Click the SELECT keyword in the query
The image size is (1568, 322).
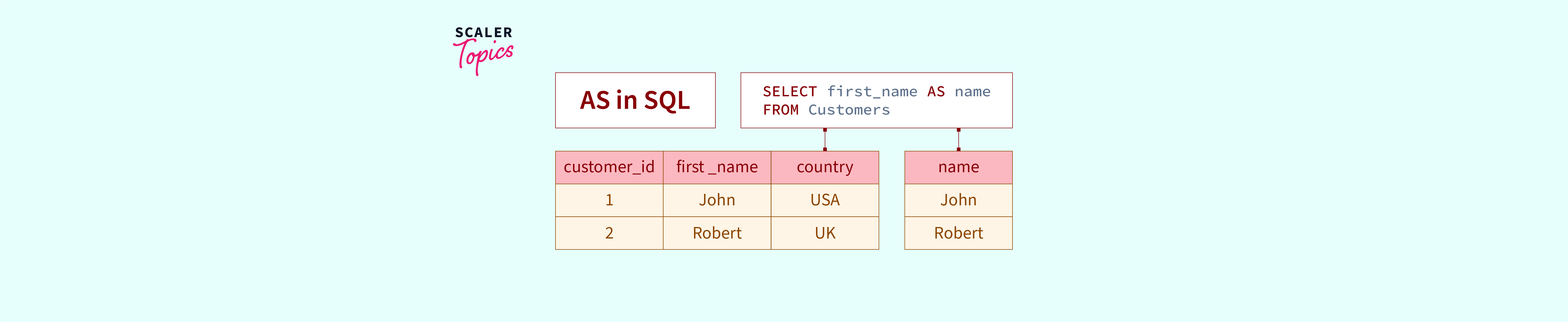789,92
